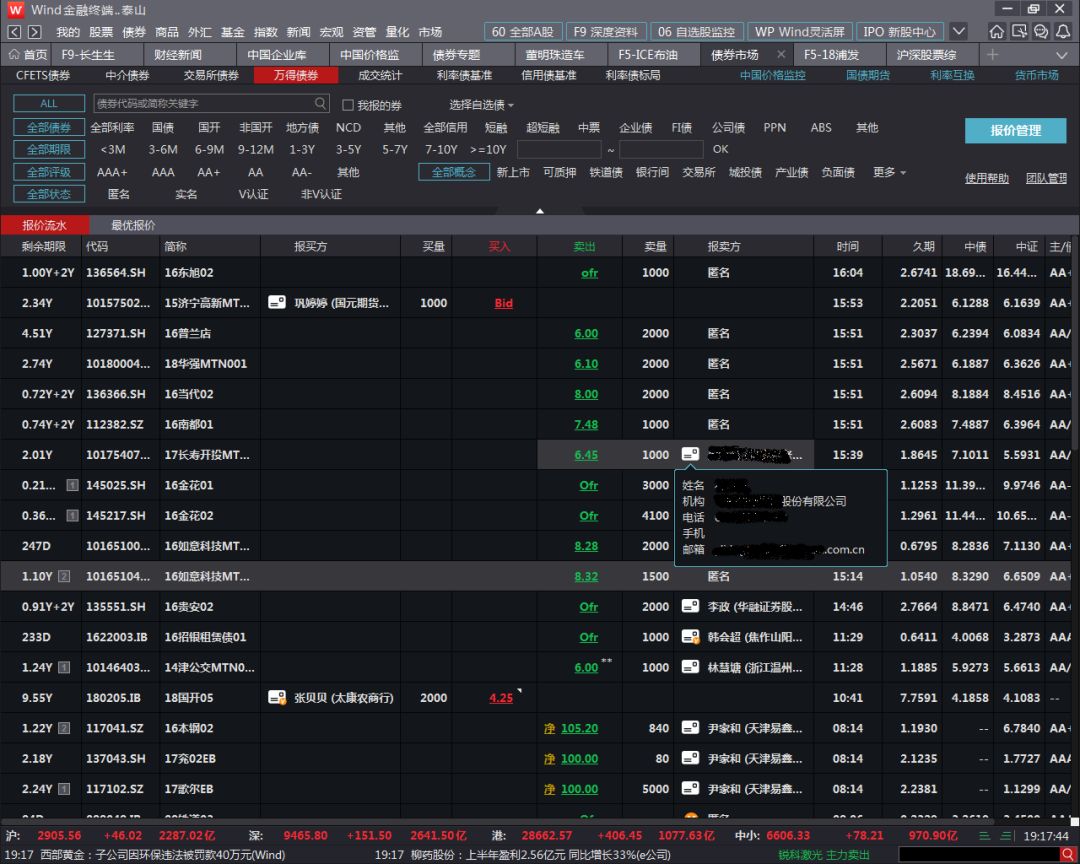Click the badge icon in 16金花01 row
The width and height of the screenshot is (1080, 864).
(x=72, y=485)
